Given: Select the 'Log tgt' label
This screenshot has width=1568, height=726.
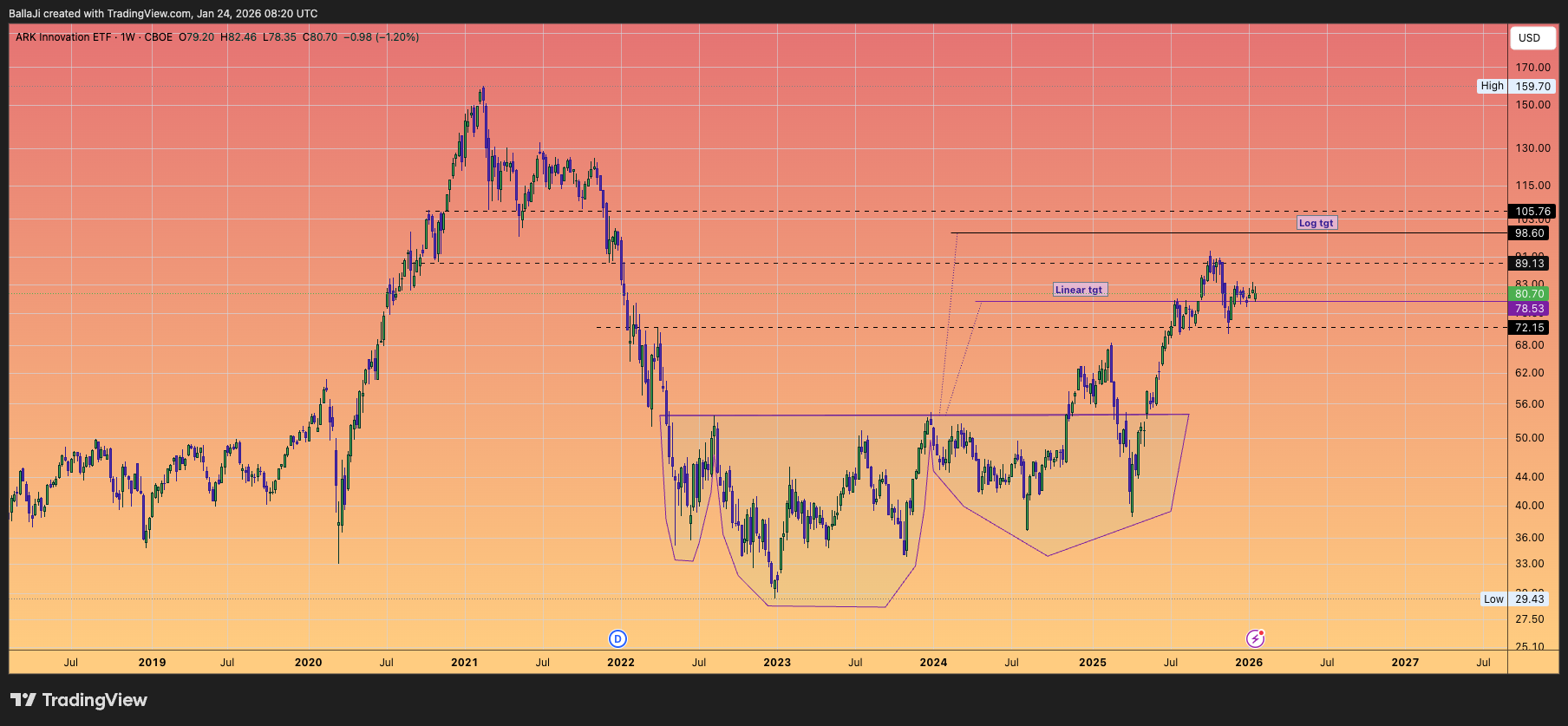Looking at the screenshot, I should [1316, 223].
